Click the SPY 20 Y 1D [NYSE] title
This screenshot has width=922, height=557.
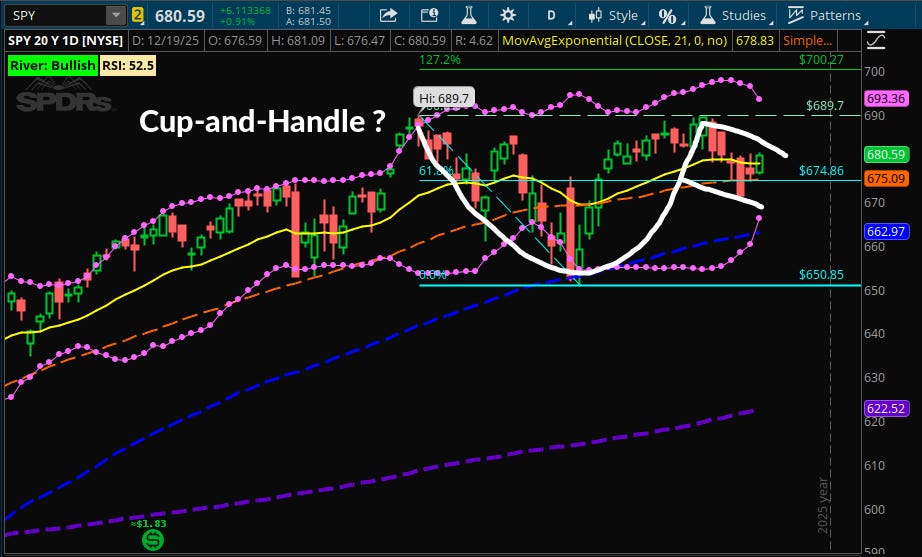(x=65, y=41)
